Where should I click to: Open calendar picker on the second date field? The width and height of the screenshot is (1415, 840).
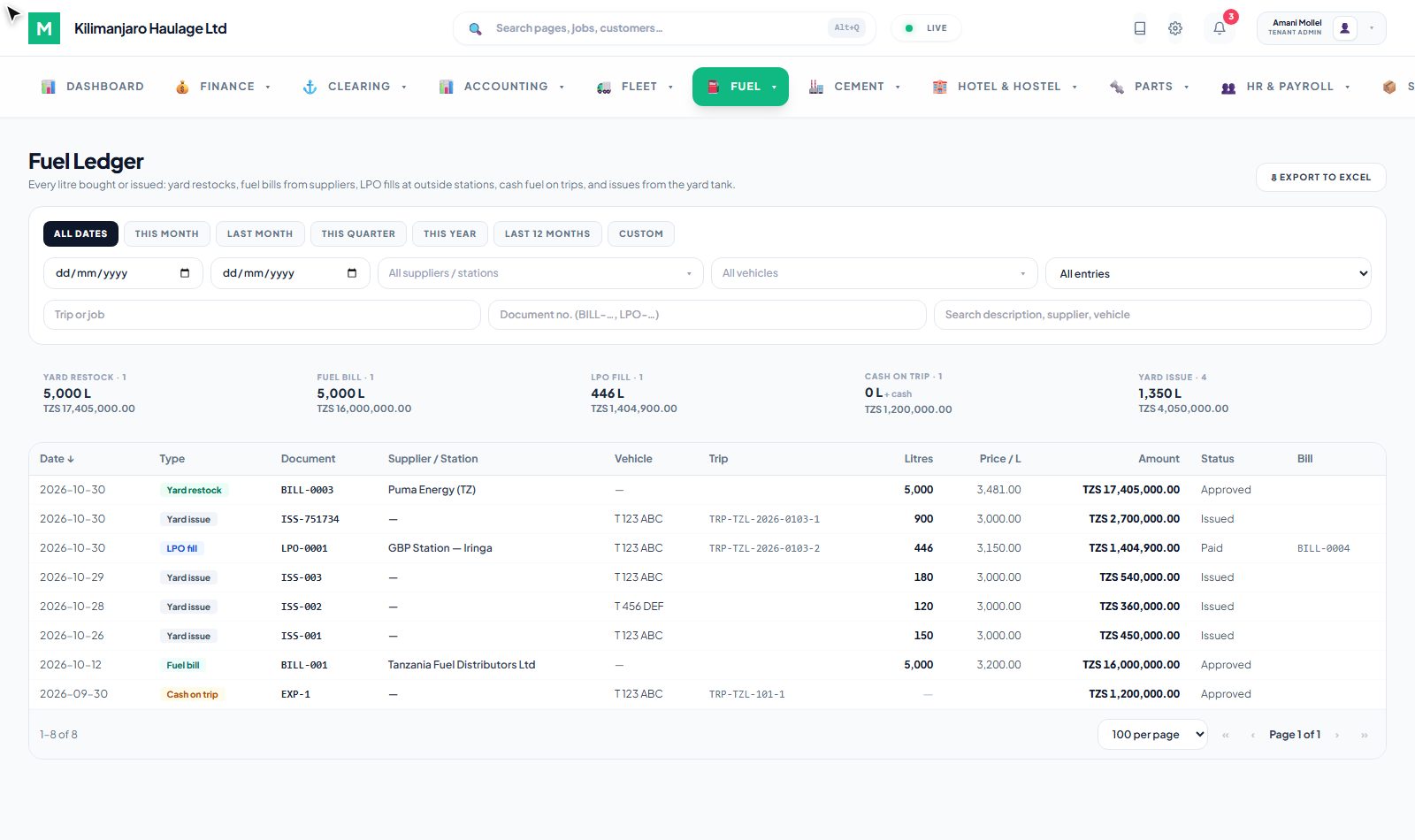point(352,273)
